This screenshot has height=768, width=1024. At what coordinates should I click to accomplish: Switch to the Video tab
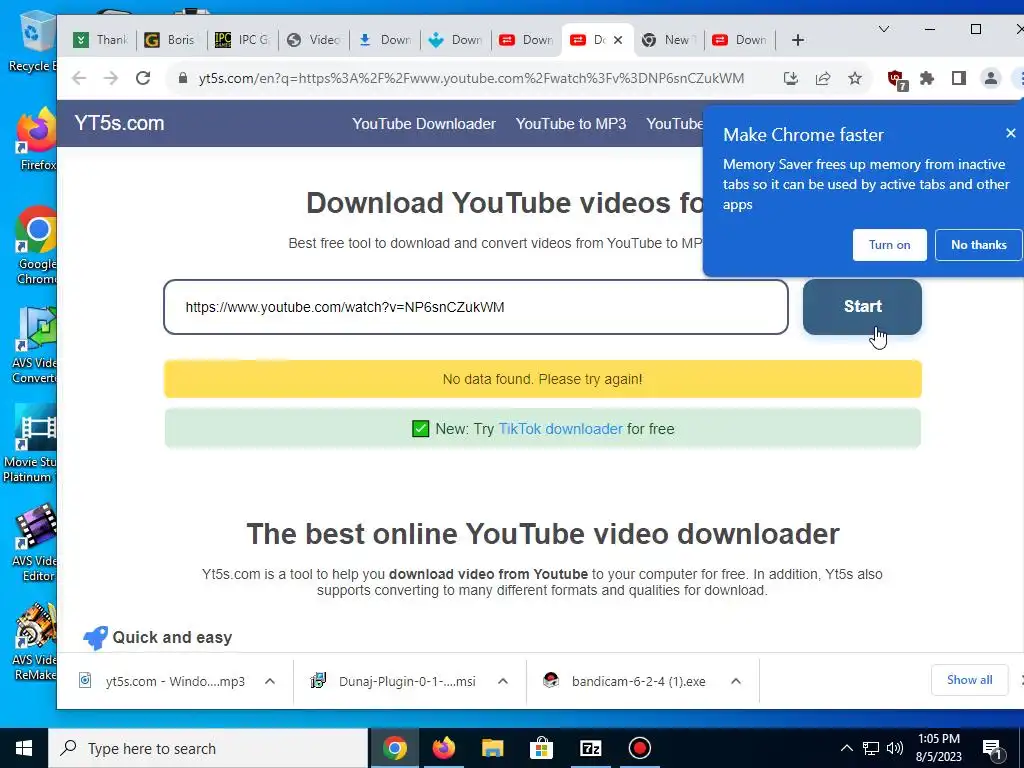(313, 40)
